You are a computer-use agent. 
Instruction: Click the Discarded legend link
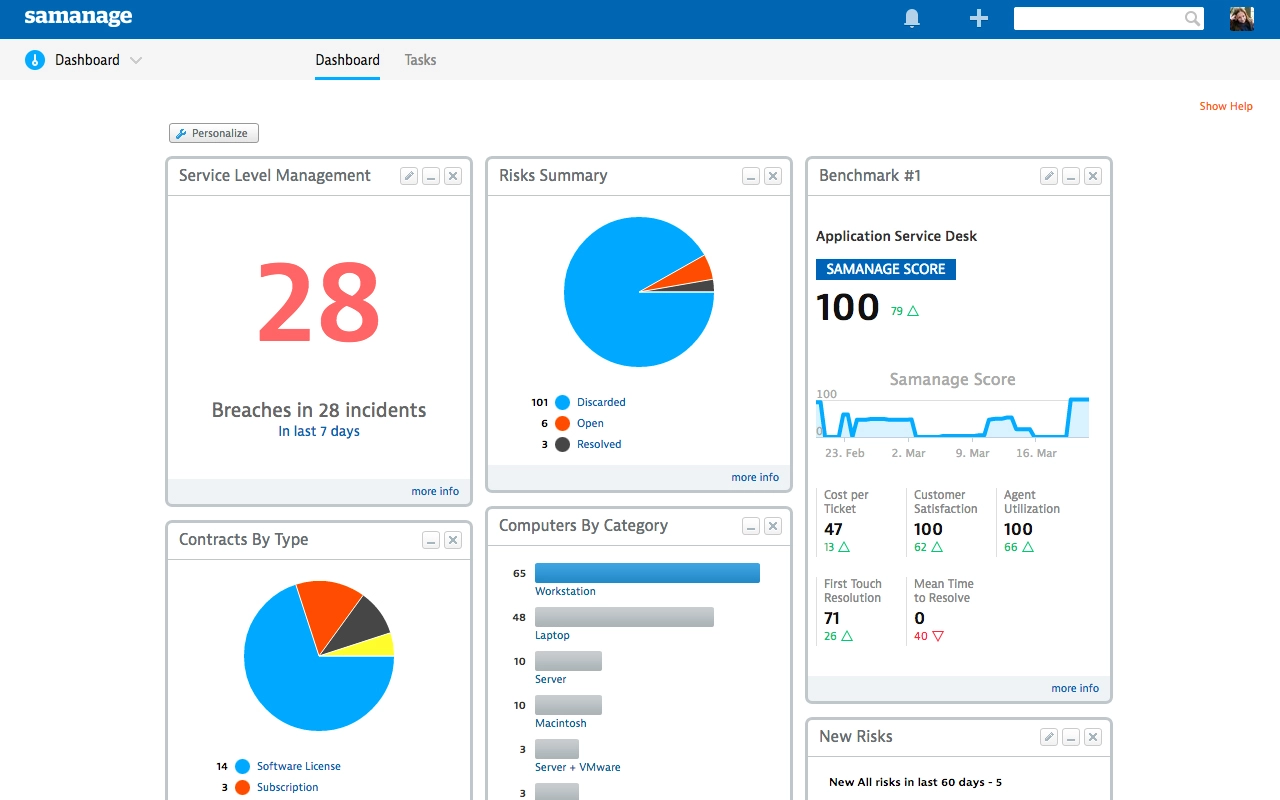click(x=601, y=402)
